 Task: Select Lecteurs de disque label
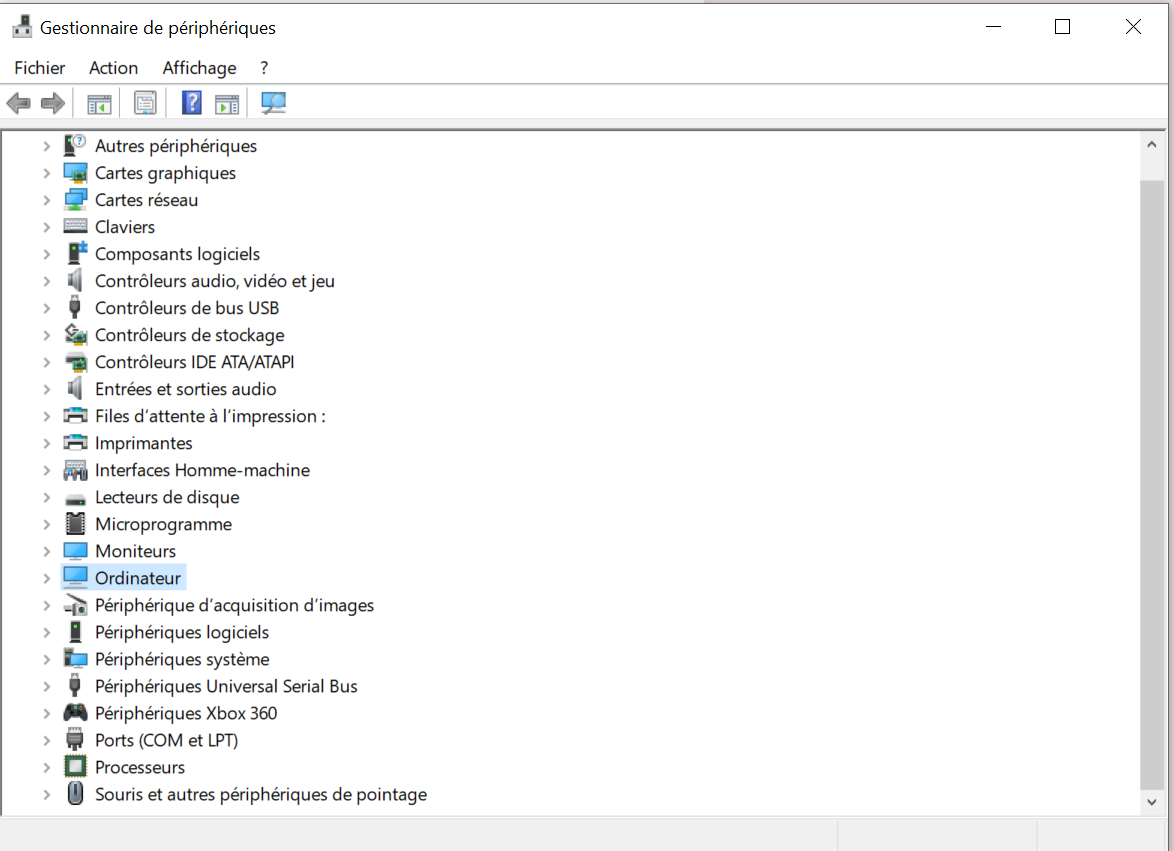pos(167,498)
